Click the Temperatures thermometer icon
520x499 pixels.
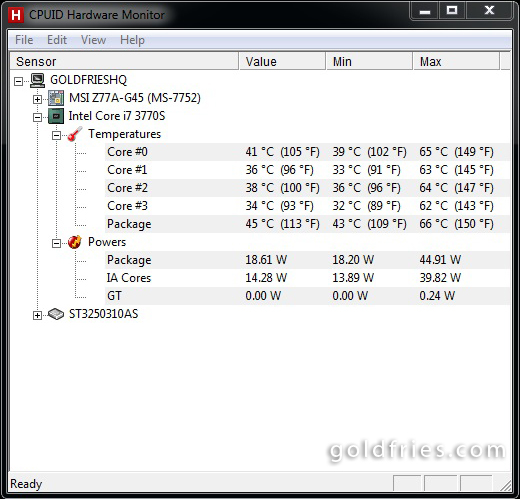click(75, 134)
